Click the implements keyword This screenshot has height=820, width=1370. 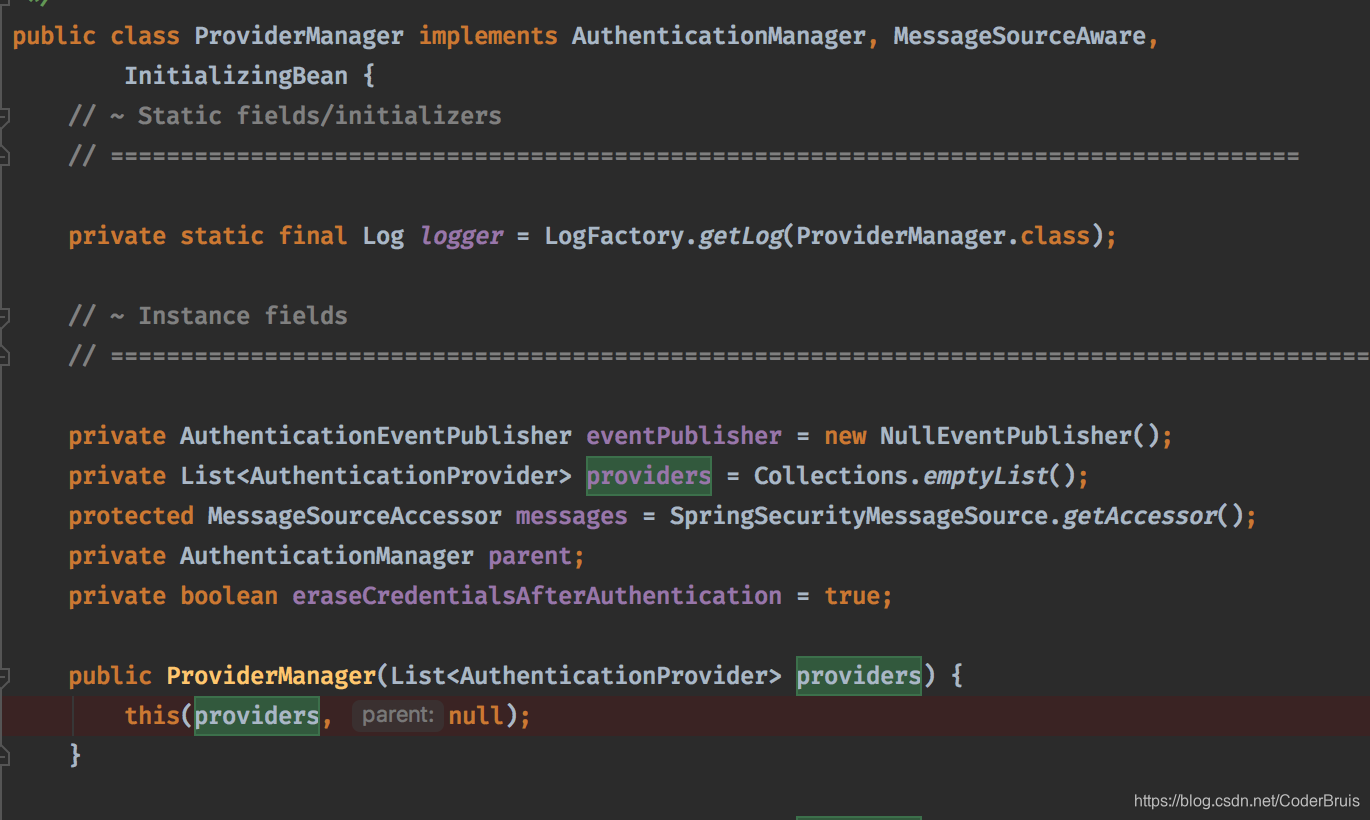(x=488, y=36)
